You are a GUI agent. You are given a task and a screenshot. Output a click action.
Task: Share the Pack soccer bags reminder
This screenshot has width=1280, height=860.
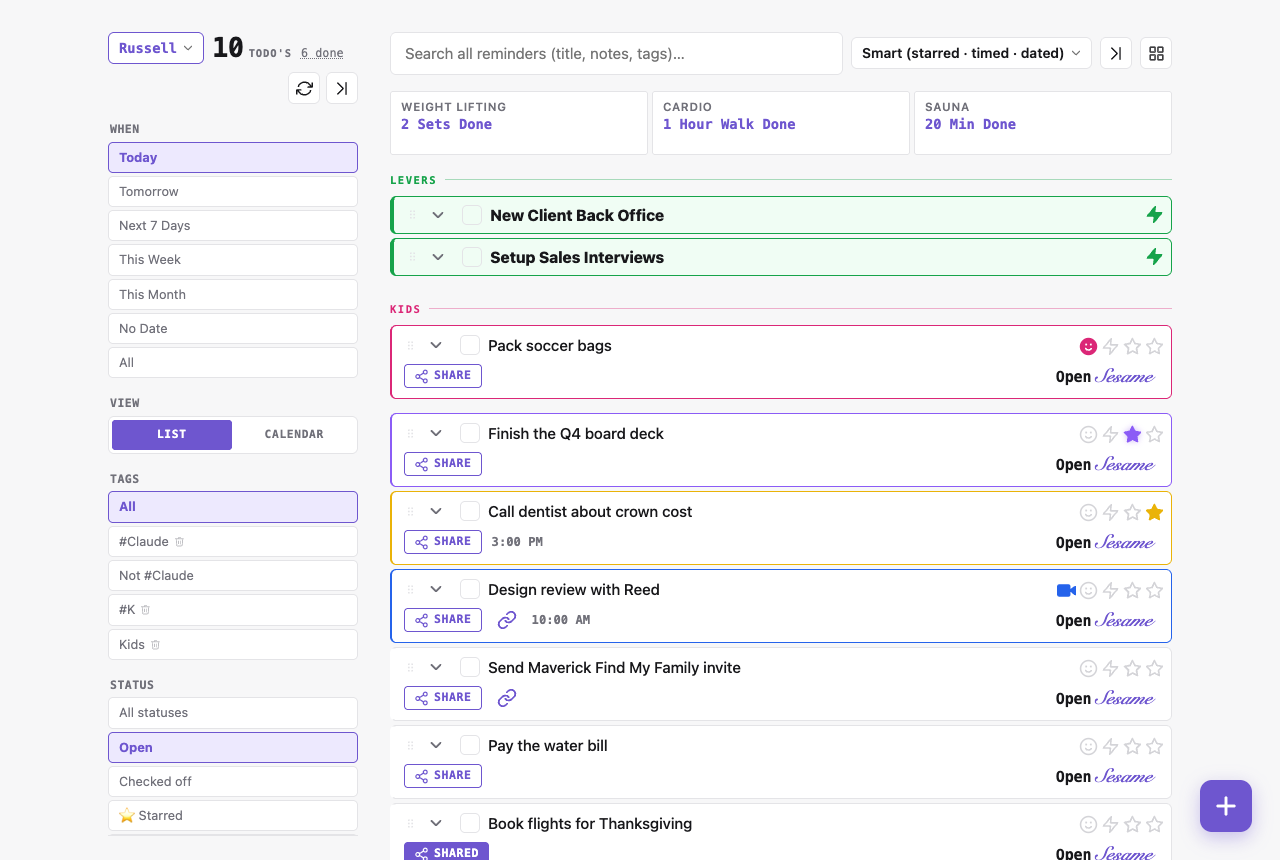(x=443, y=376)
